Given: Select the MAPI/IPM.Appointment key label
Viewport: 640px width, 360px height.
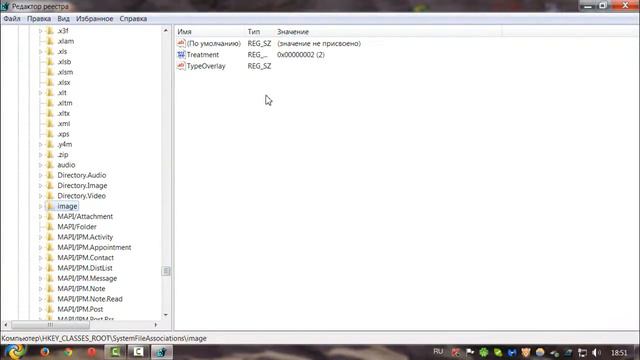Looking at the screenshot, I should pyautogui.click(x=94, y=247).
